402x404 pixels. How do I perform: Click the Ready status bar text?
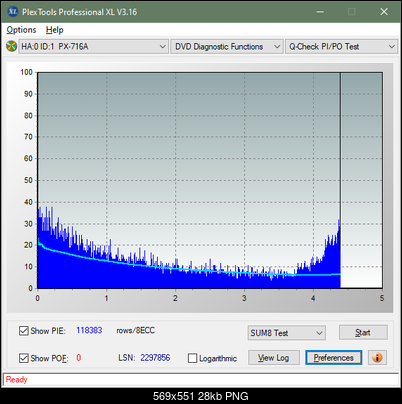pos(16,380)
